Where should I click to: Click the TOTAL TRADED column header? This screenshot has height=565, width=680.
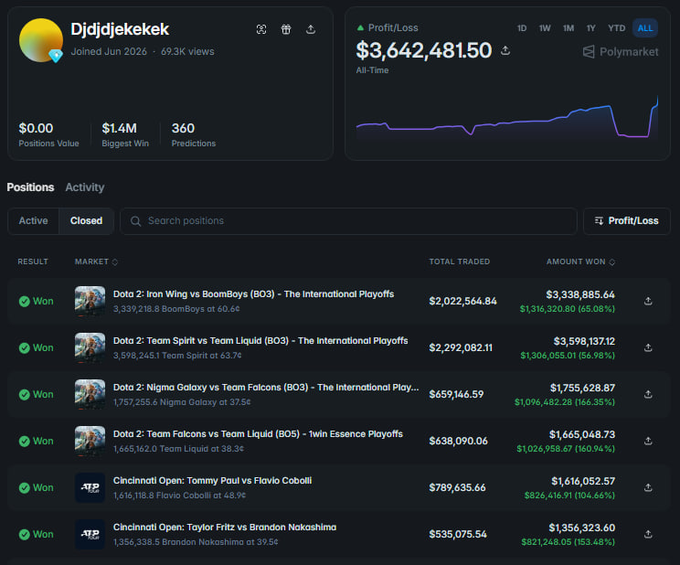click(459, 261)
